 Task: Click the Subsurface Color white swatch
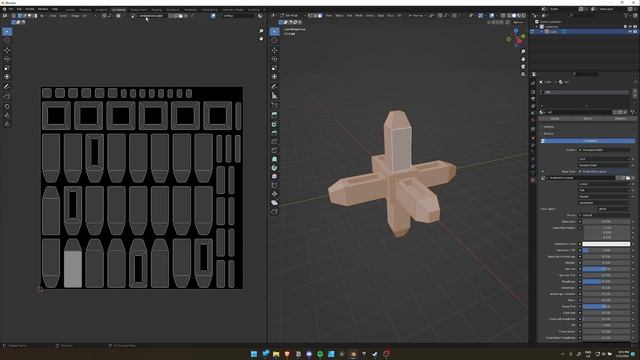click(x=606, y=244)
